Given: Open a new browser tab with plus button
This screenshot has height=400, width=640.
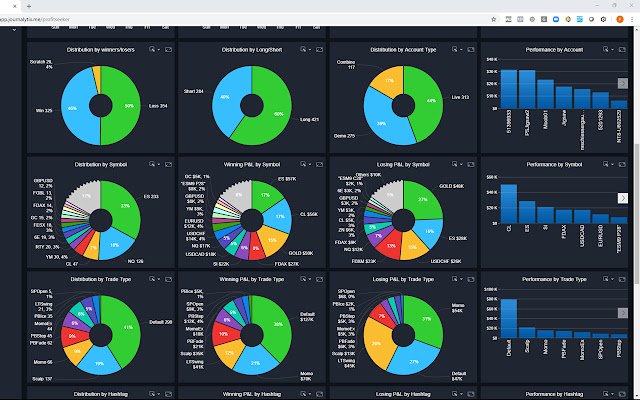Looking at the screenshot, I should point(29,6).
